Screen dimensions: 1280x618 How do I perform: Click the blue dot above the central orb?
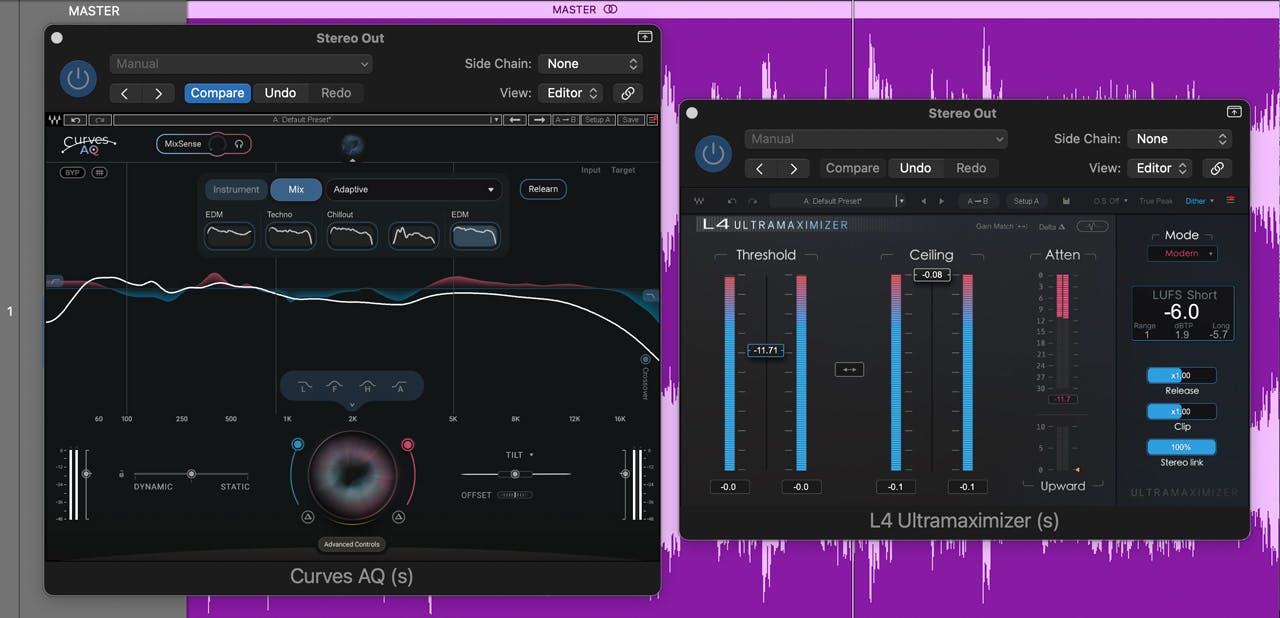pos(297,444)
